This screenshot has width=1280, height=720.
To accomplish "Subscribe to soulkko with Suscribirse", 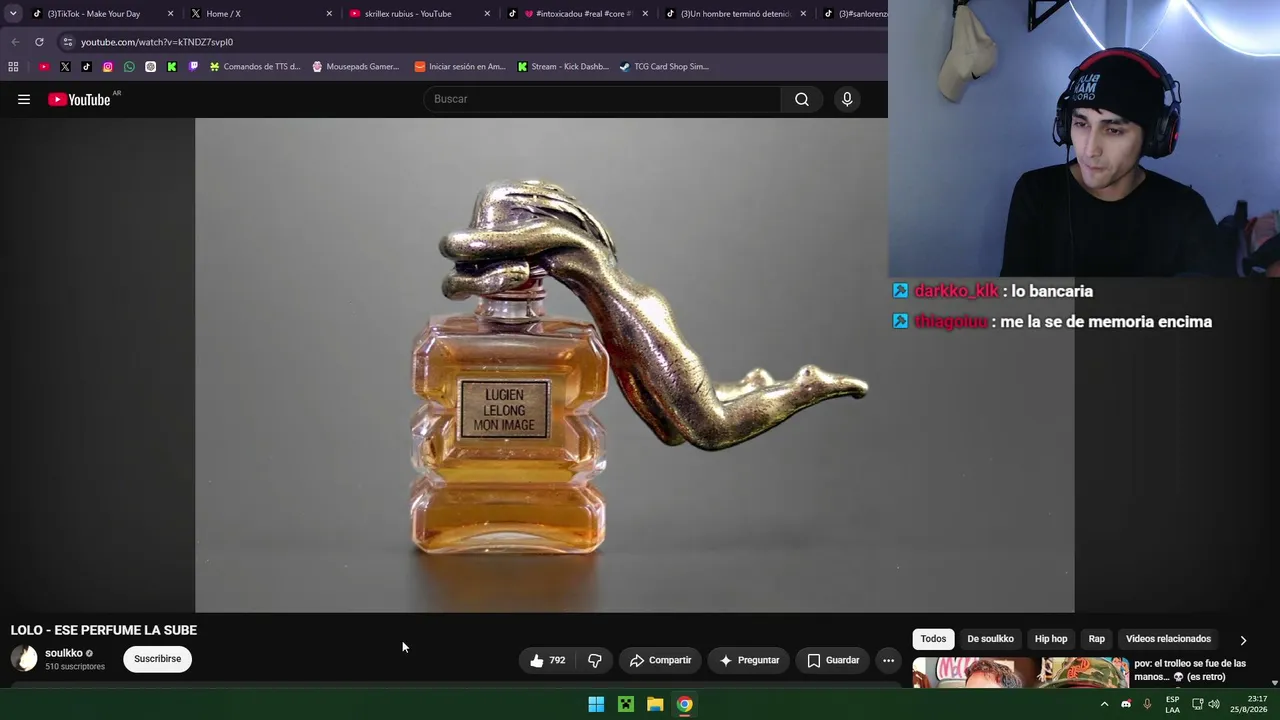I will coord(158,659).
